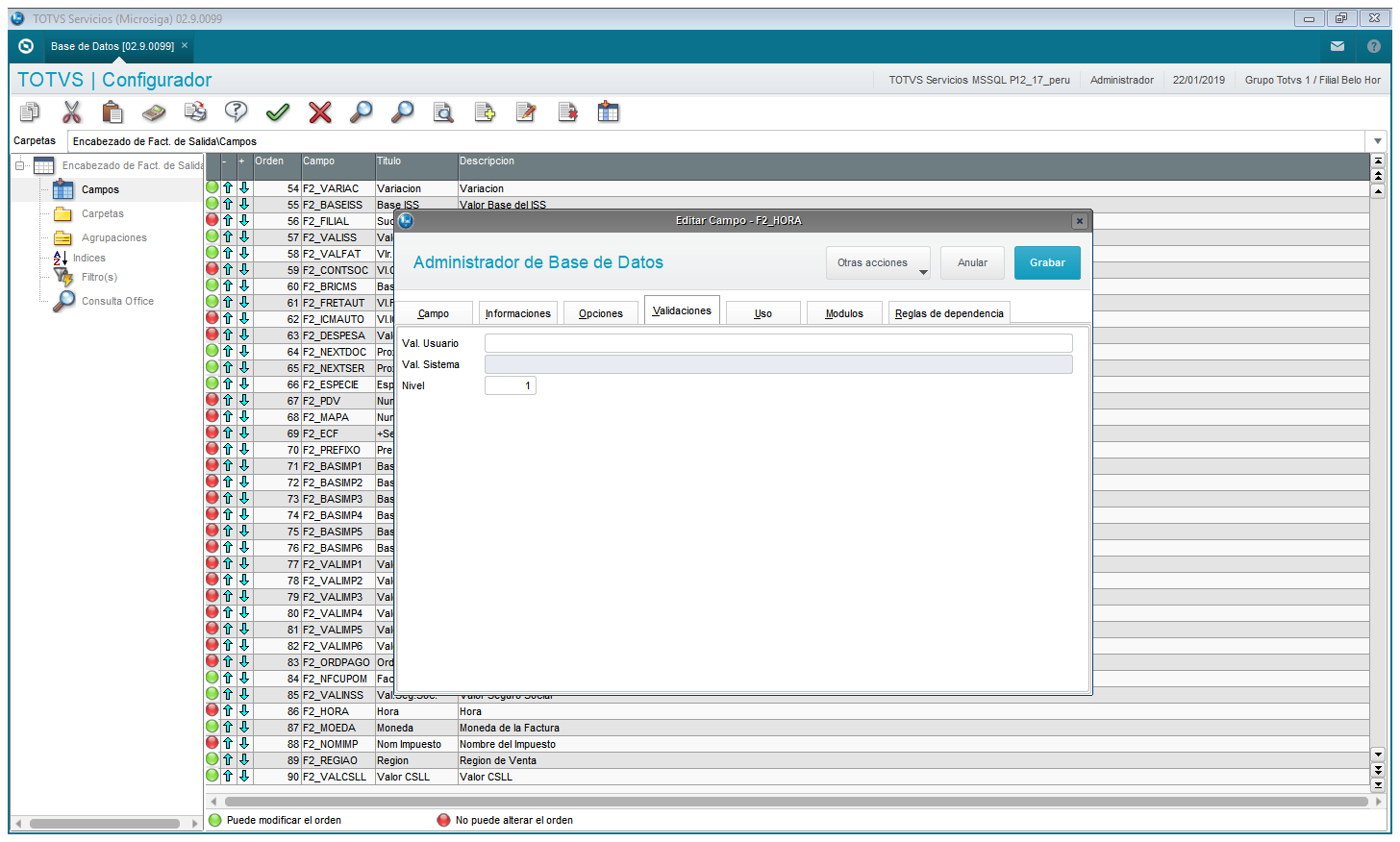Open the Reglas de dependencia tab
The height and width of the screenshot is (842, 1400).
click(949, 313)
